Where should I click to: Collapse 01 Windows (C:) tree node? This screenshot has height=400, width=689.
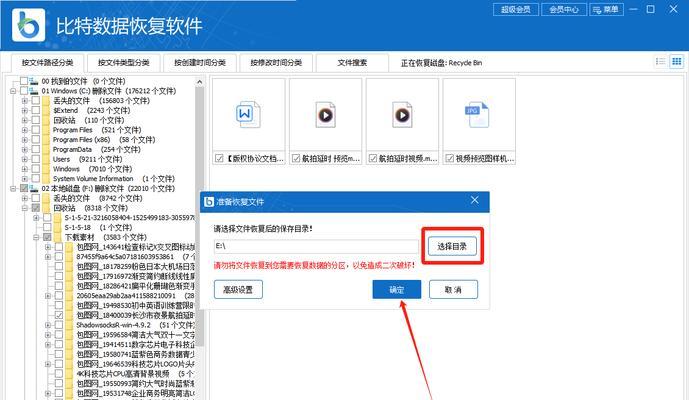click(x=13, y=91)
